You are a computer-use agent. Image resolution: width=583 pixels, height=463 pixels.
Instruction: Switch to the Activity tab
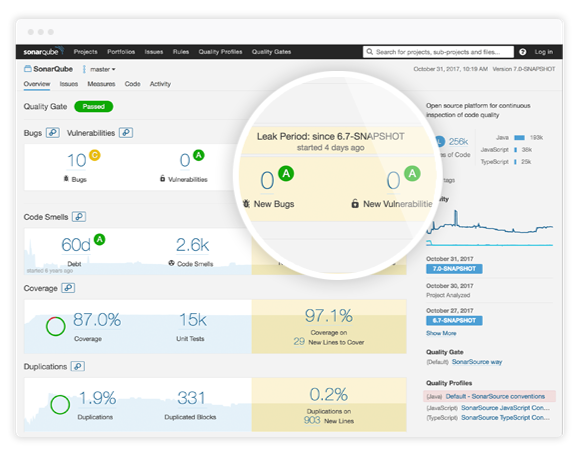click(160, 84)
